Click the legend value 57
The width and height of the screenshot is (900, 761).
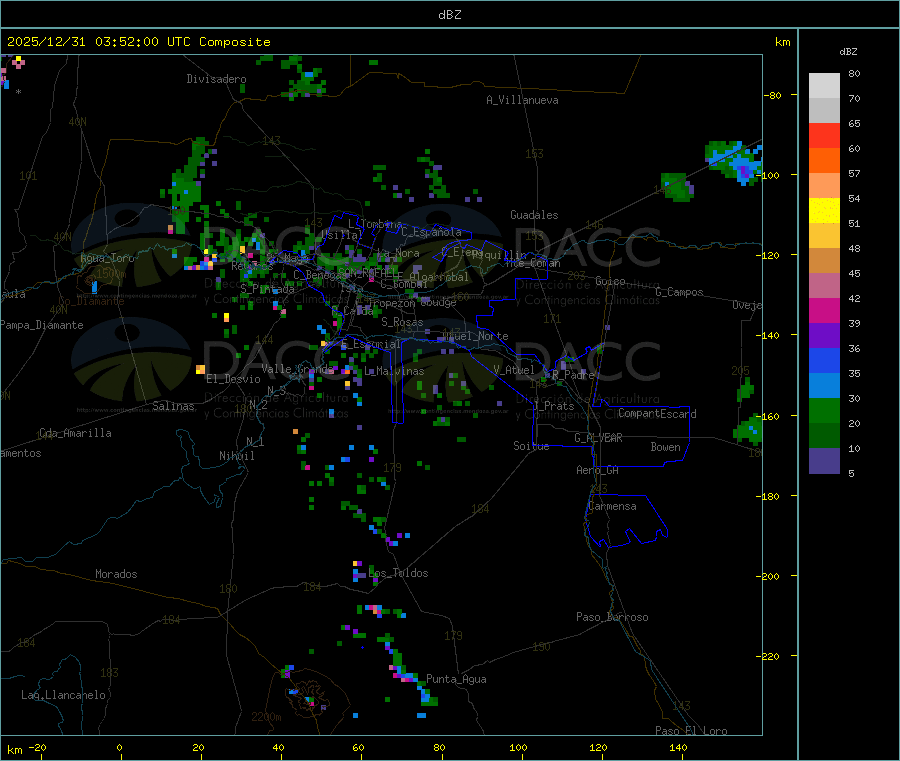click(854, 173)
